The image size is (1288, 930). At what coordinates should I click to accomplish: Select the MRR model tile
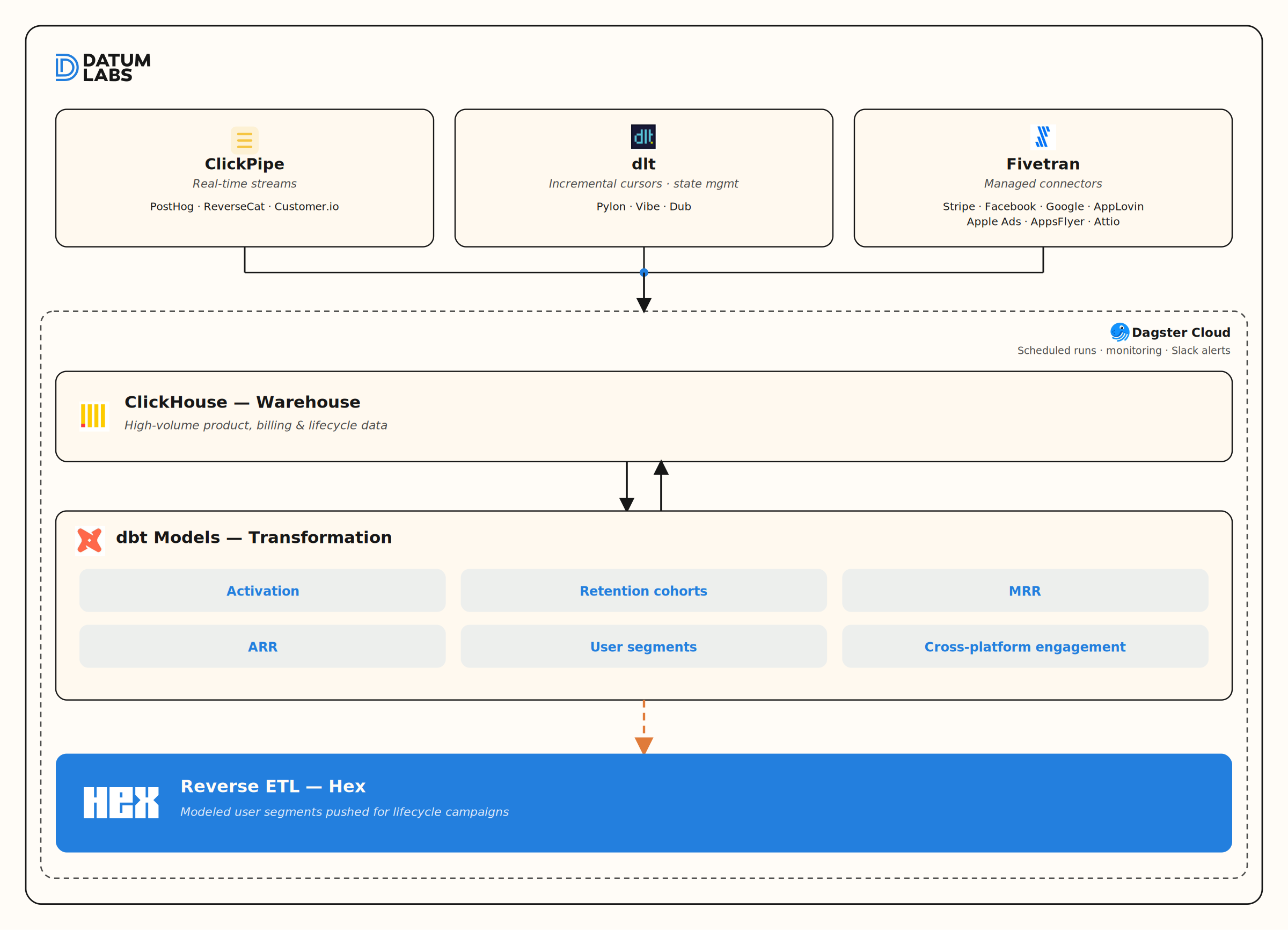pos(1025,590)
